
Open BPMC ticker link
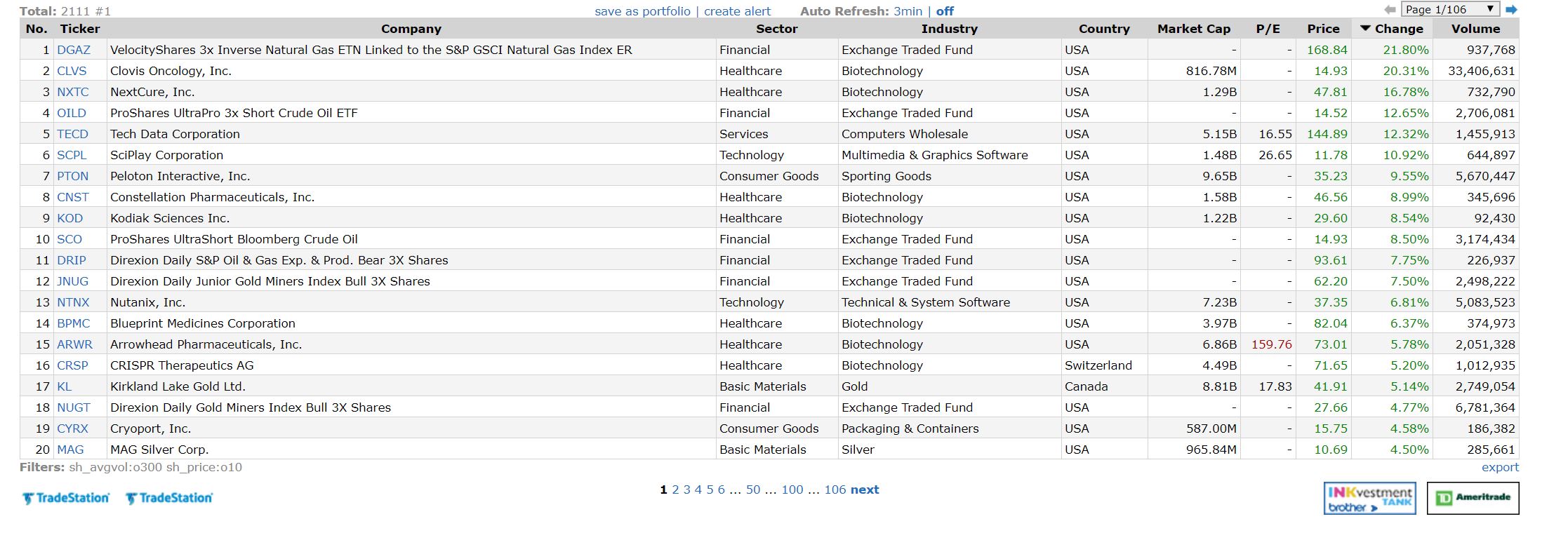click(x=74, y=323)
